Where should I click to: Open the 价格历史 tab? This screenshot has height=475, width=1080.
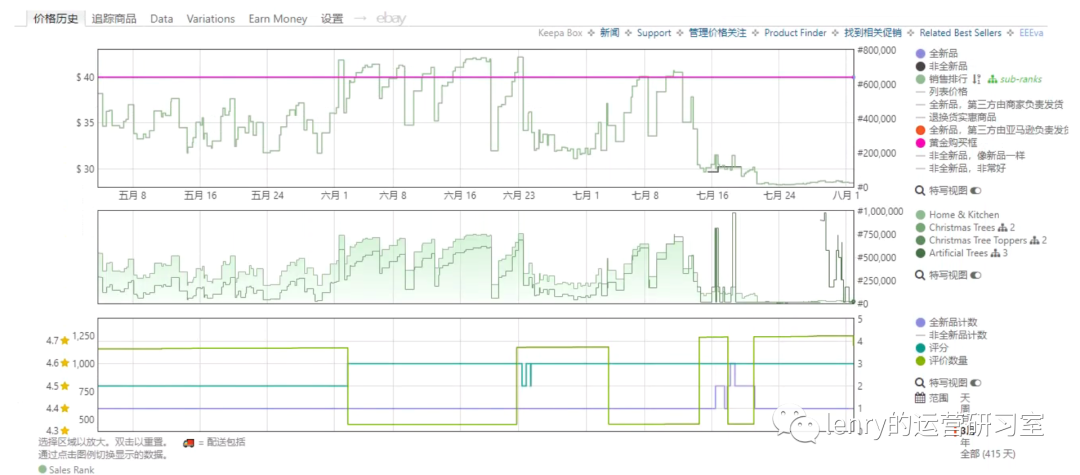pyautogui.click(x=56, y=19)
